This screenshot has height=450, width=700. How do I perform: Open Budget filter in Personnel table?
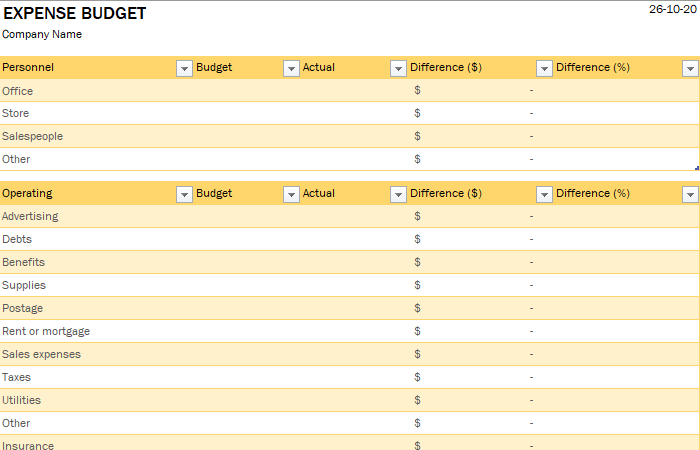click(x=291, y=69)
